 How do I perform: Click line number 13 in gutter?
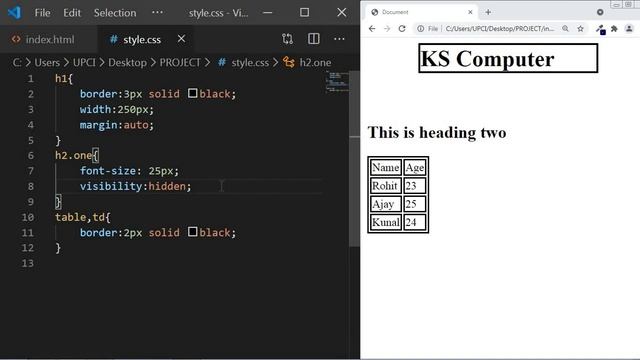(x=28, y=263)
